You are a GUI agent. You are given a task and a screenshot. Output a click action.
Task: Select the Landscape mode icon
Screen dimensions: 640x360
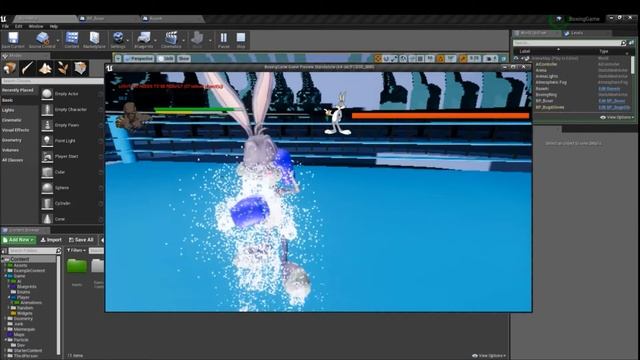pyautogui.click(x=45, y=68)
